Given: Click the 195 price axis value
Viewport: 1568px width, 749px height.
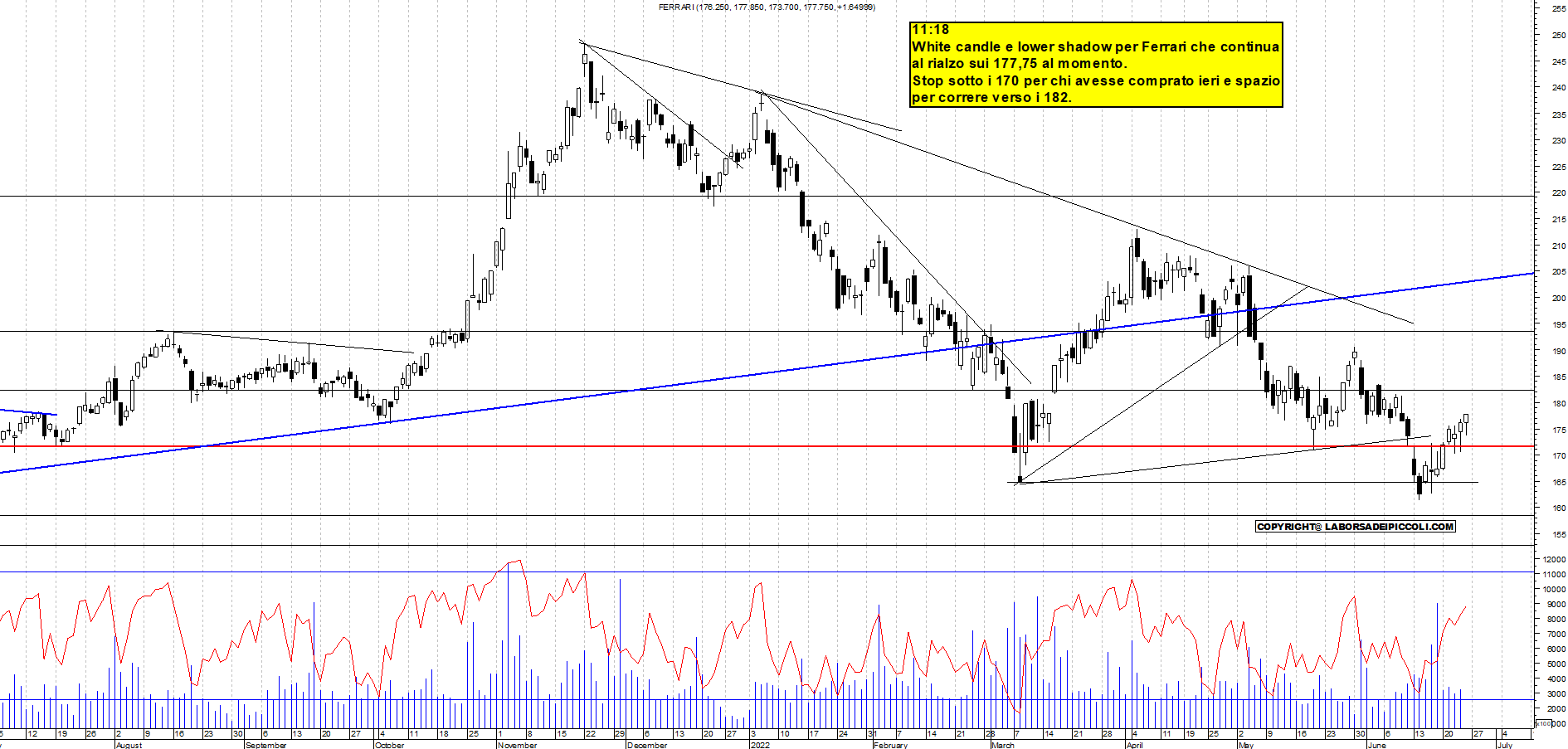Looking at the screenshot, I should coord(1559,324).
